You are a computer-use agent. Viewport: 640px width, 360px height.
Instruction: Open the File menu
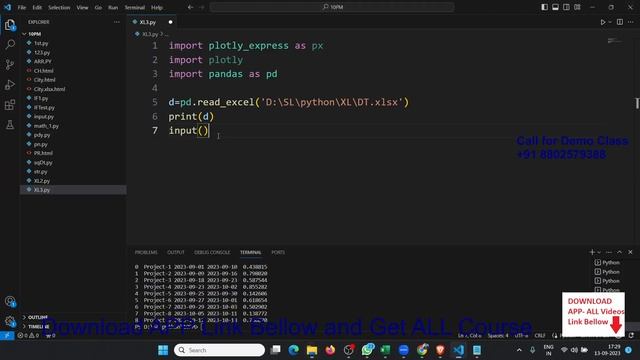[x=22, y=7]
